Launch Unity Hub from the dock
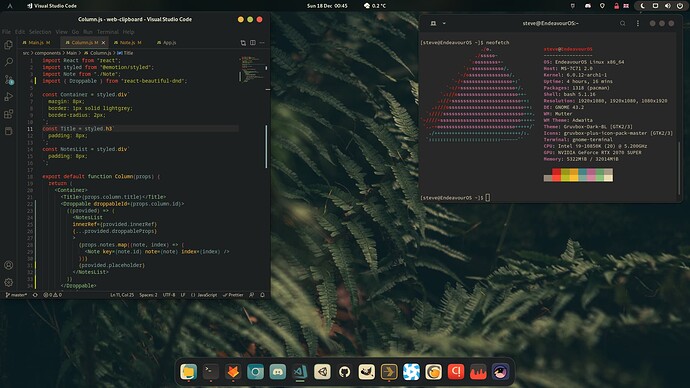The height and width of the screenshot is (388, 690). coord(323,372)
